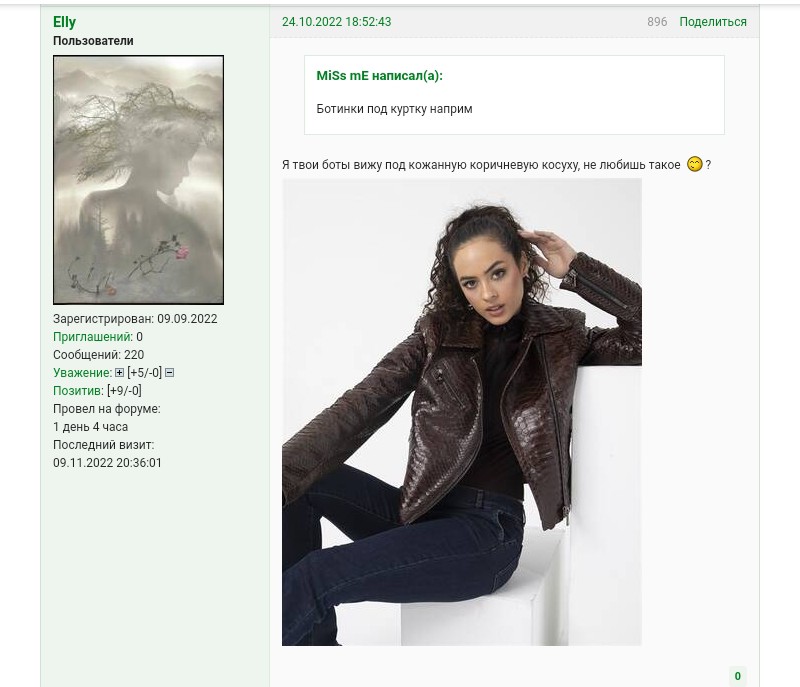Click the Сообщений: 220 line
Screen dimensions: 800x687
pos(98,354)
